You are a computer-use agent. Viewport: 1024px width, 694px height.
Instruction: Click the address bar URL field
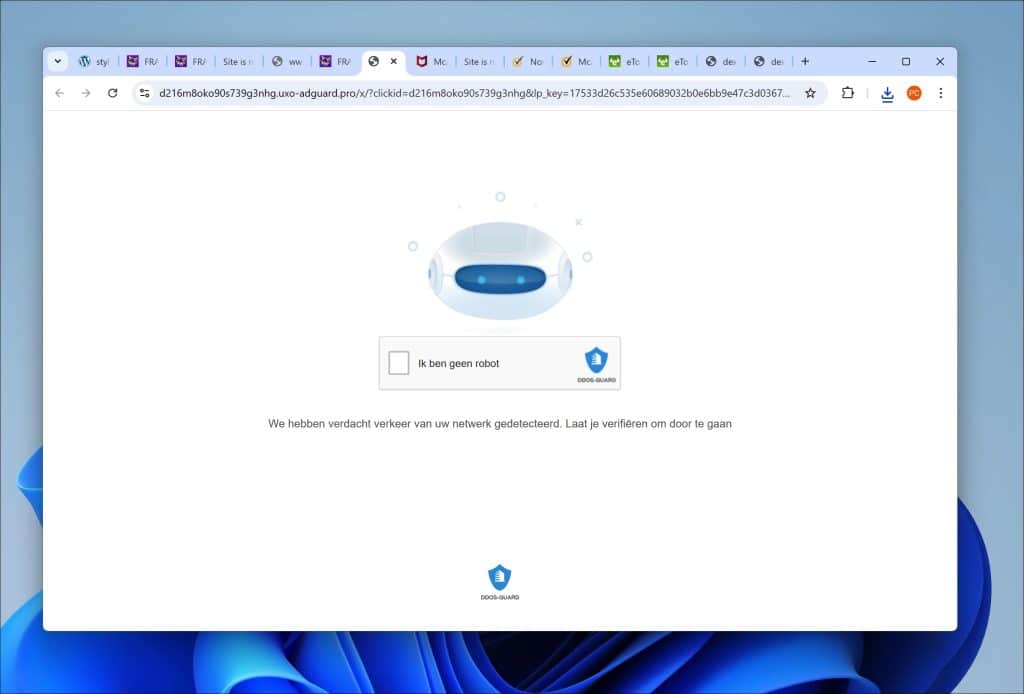click(x=475, y=93)
